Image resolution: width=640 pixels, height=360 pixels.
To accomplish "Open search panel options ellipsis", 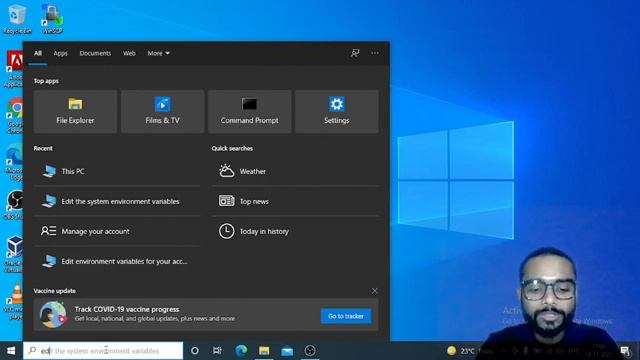I will 375,53.
